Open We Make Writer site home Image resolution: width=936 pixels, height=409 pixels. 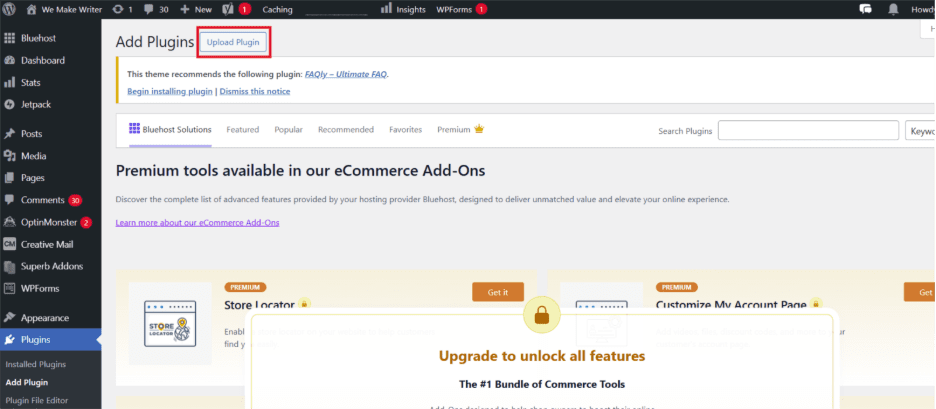pyautogui.click(x=64, y=10)
